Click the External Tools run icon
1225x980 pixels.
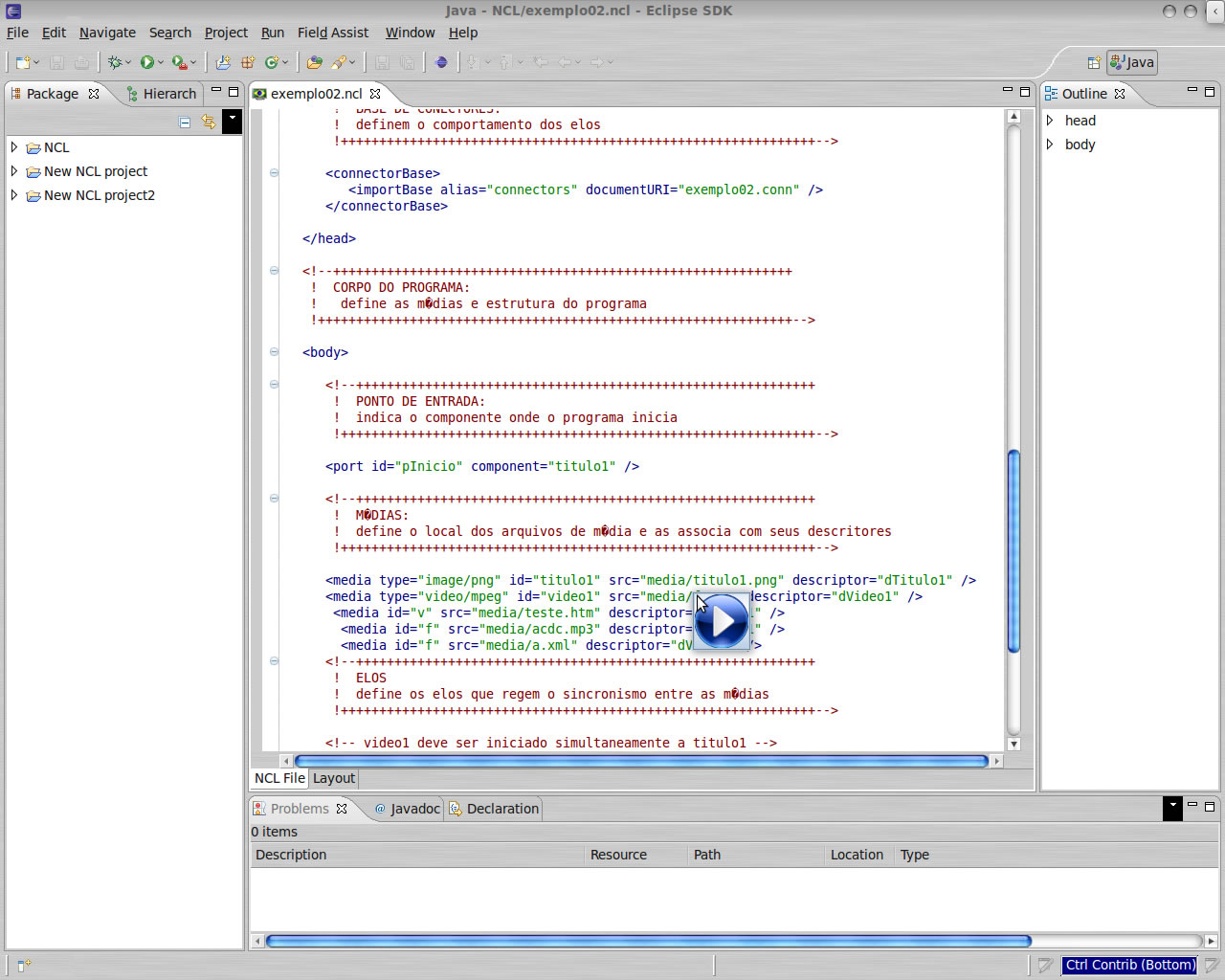coord(179,62)
